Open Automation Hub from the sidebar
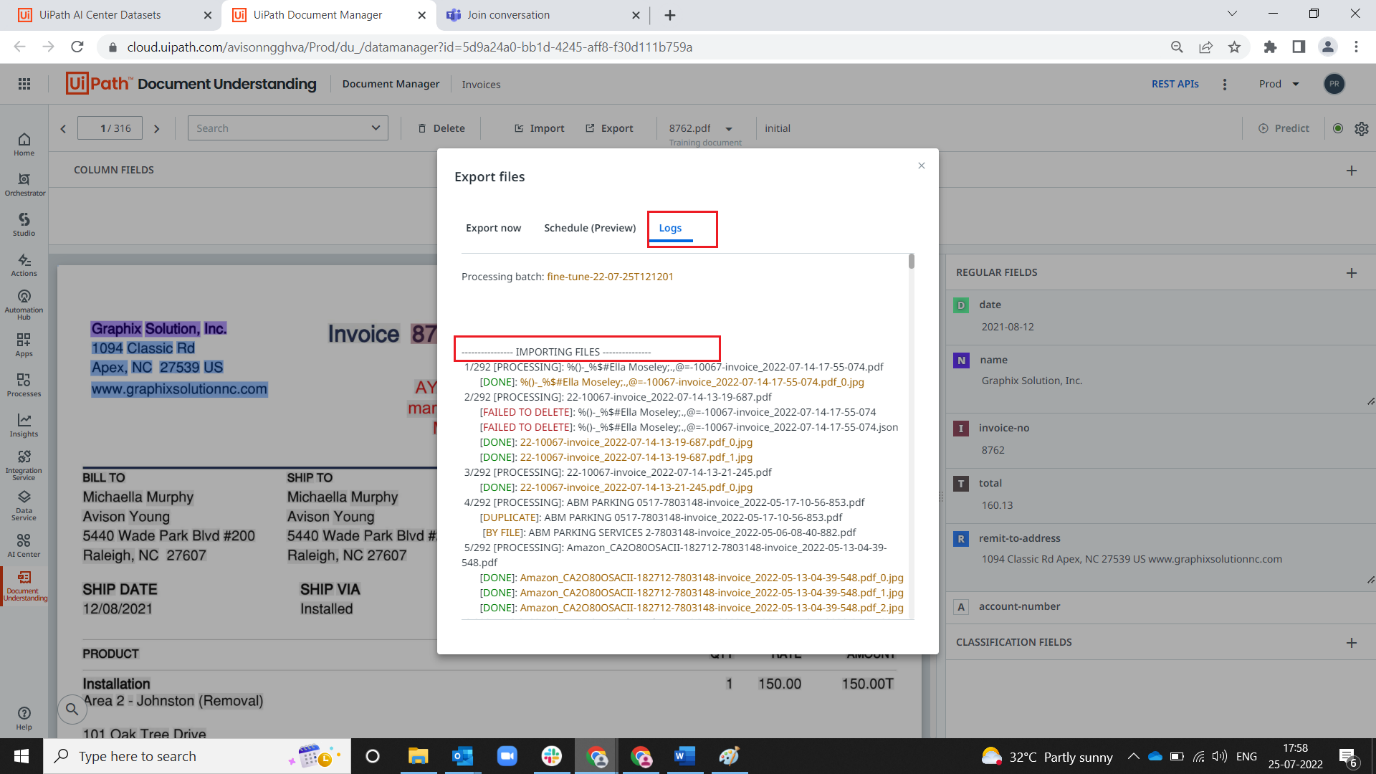Viewport: 1376px width, 774px height. (x=24, y=304)
